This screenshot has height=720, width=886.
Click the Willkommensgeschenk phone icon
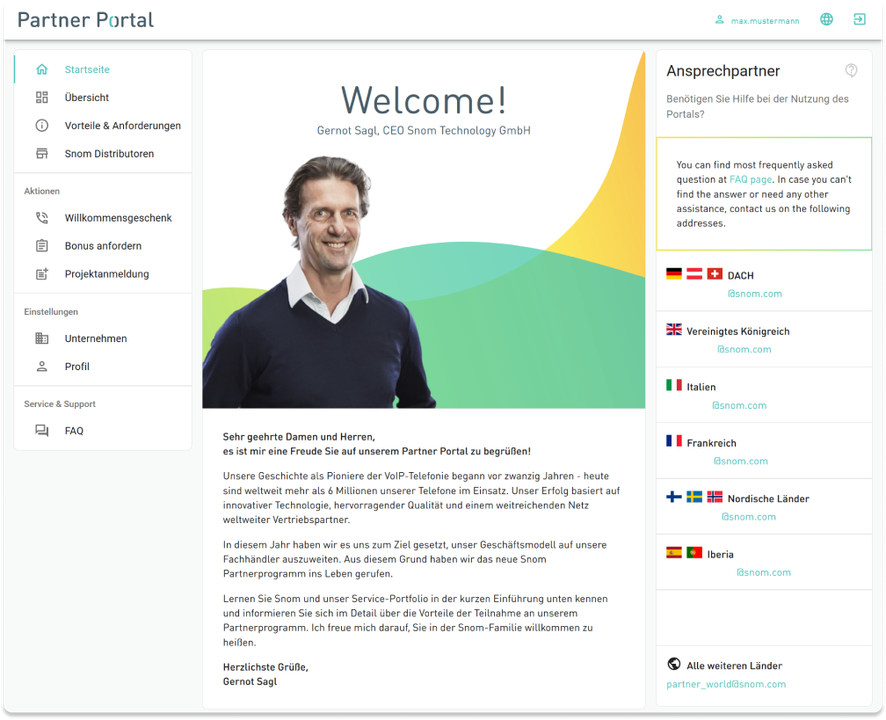click(42, 218)
